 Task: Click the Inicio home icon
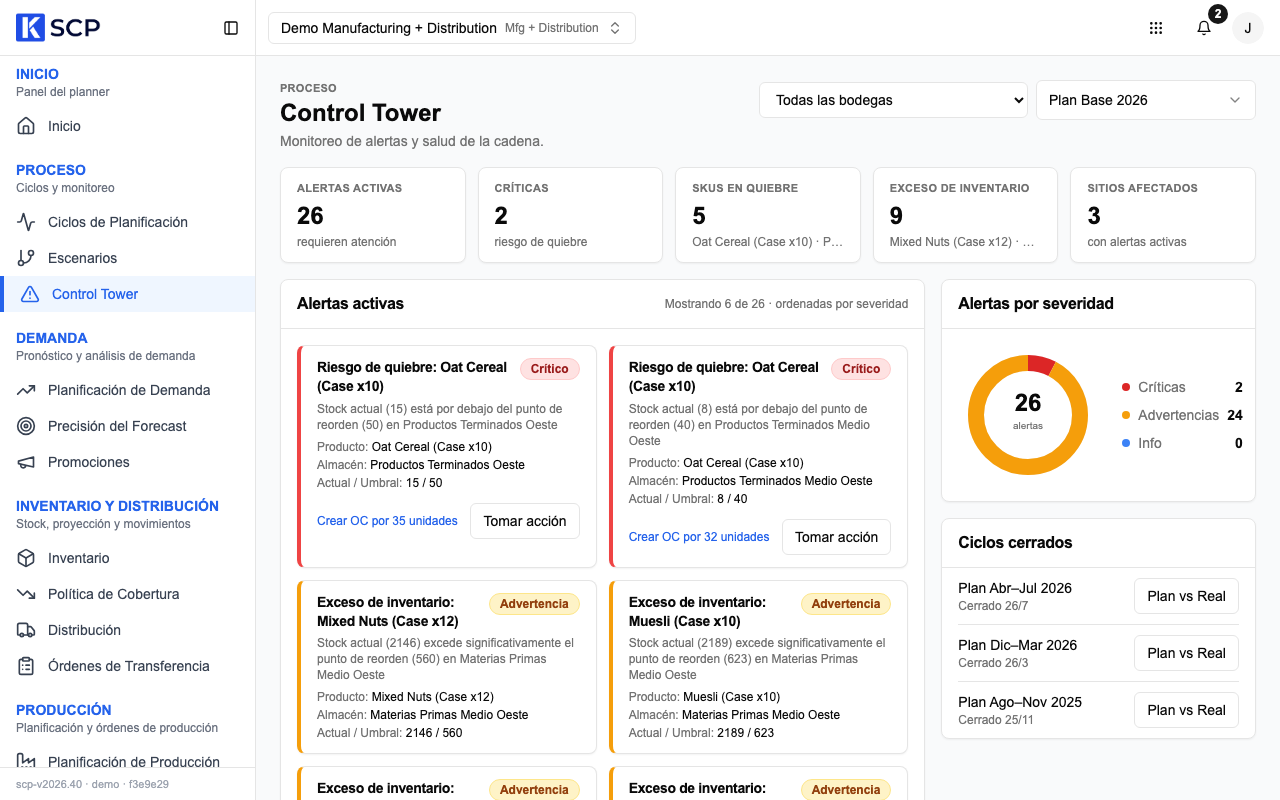point(26,126)
